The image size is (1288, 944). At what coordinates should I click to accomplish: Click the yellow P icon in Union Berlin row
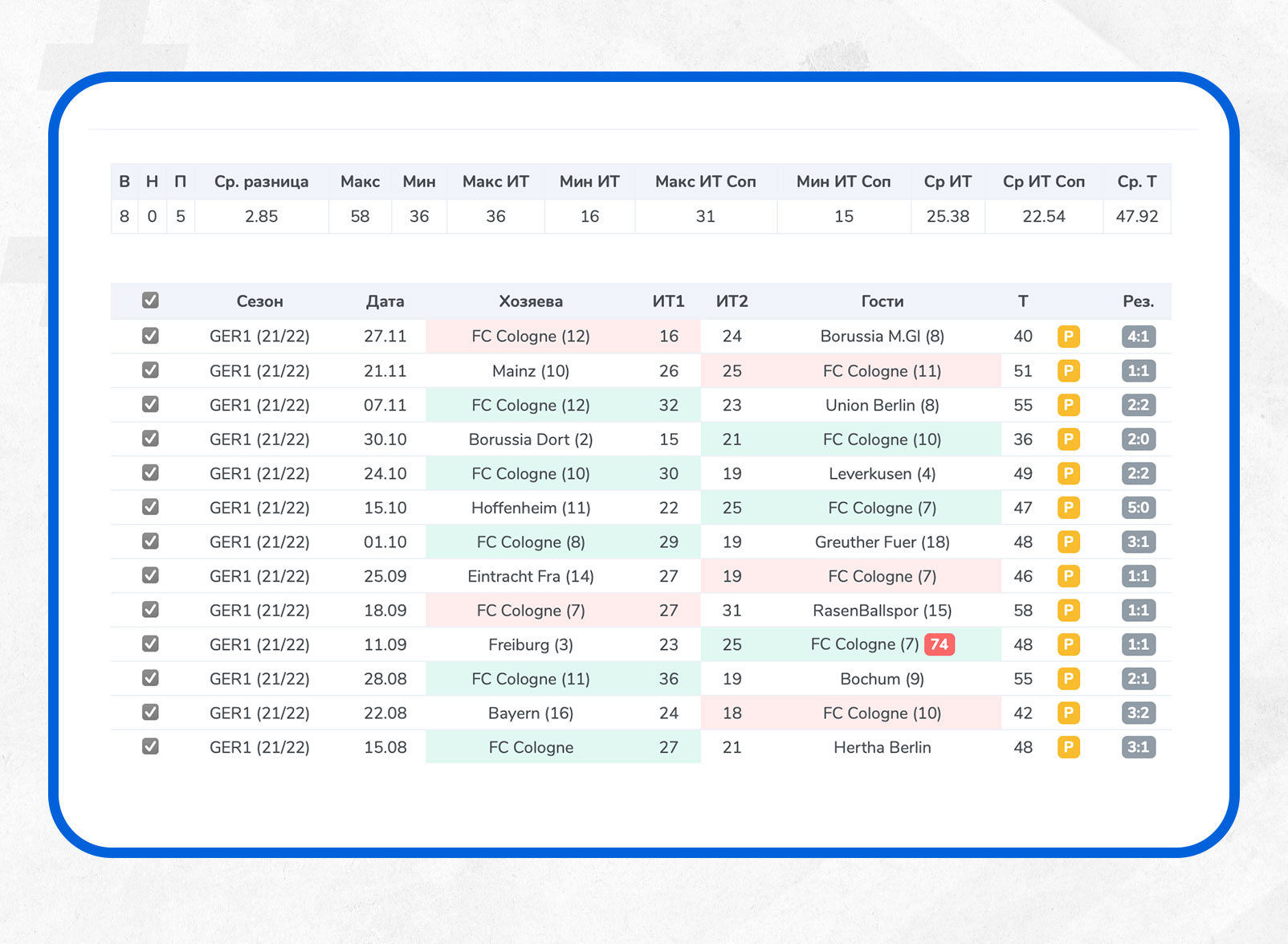point(1068,405)
